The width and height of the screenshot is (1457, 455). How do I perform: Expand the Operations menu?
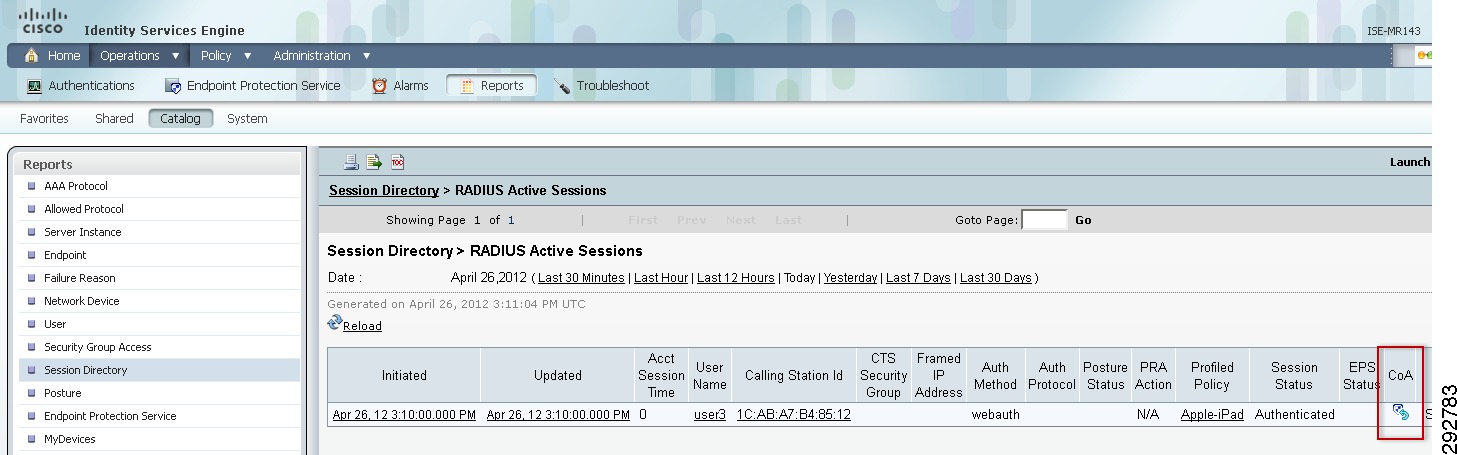click(x=139, y=56)
